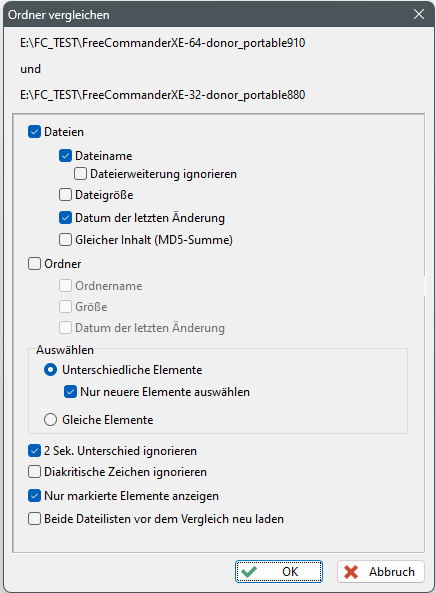Disable 2 Sek. Unterschied ignorieren
The width and height of the screenshot is (436, 593).
click(34, 450)
